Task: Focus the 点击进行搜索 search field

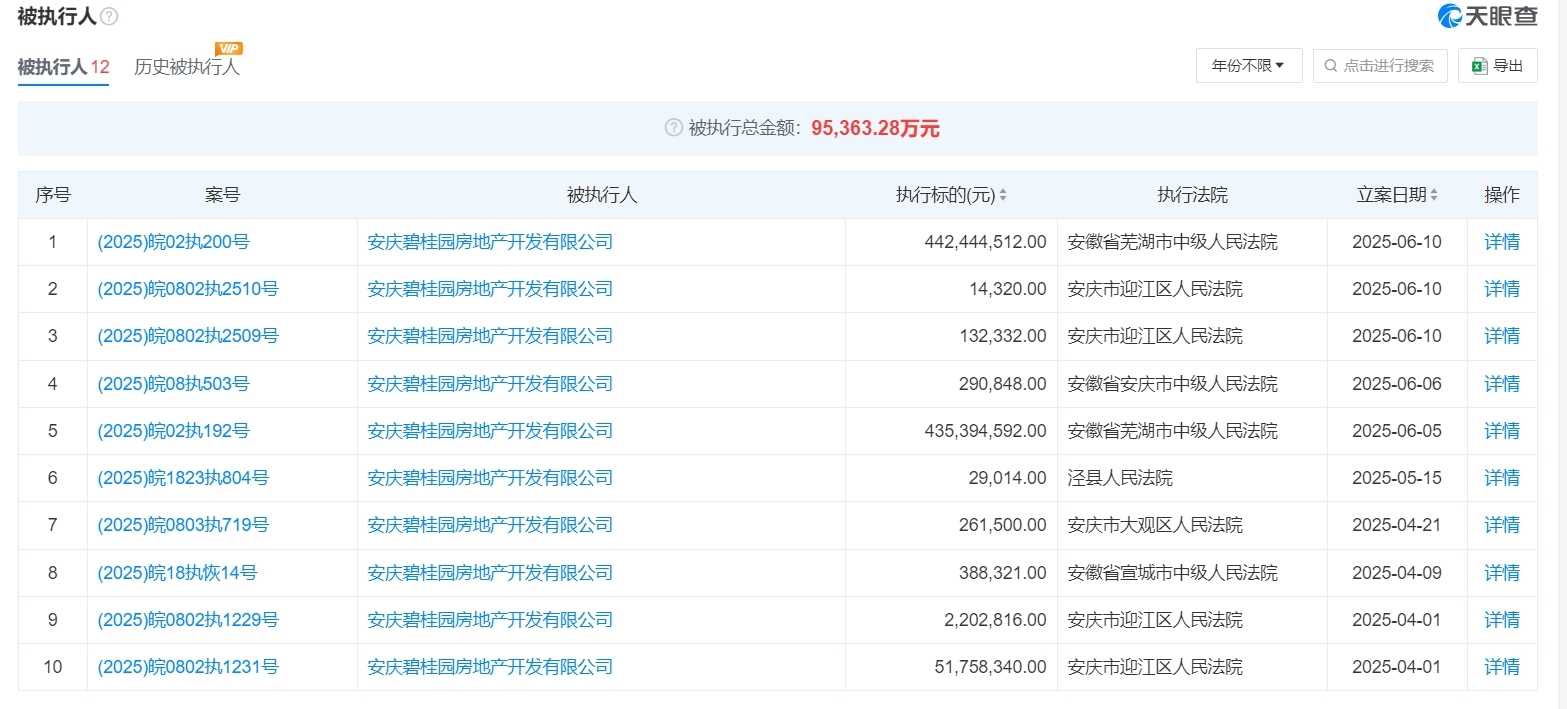Action: [x=1380, y=66]
